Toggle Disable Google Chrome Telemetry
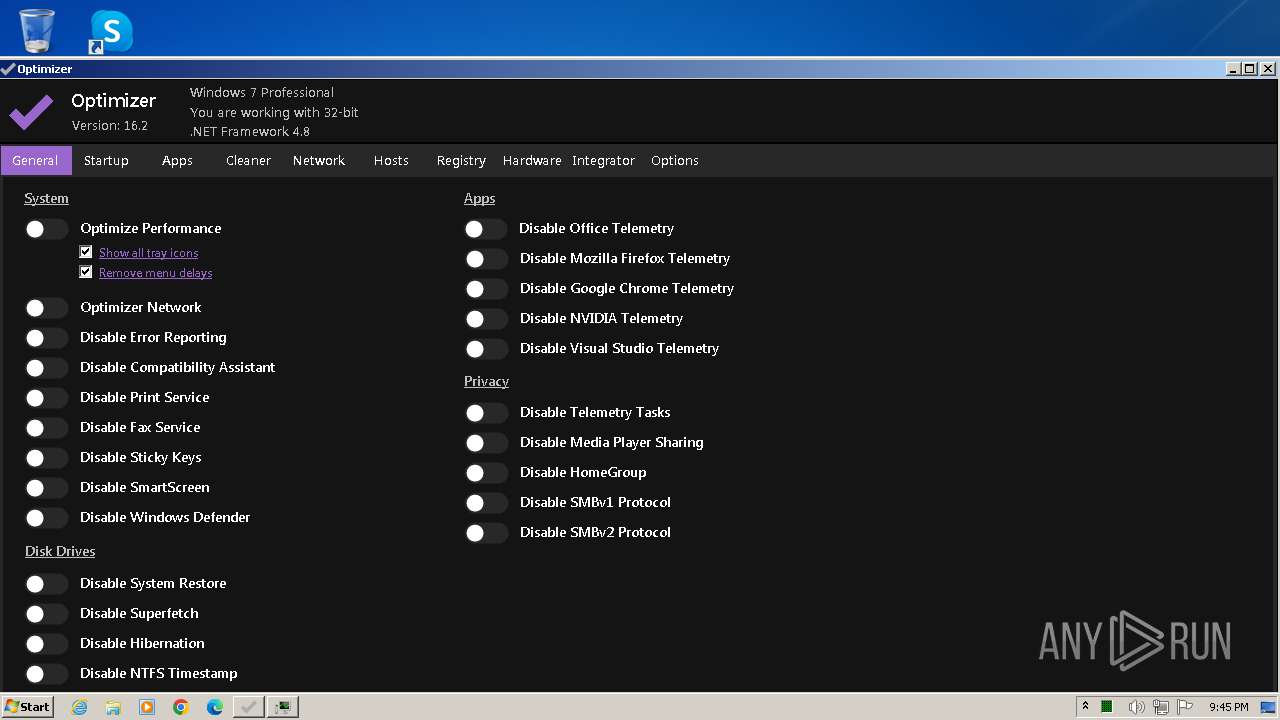1280x720 pixels. click(486, 289)
